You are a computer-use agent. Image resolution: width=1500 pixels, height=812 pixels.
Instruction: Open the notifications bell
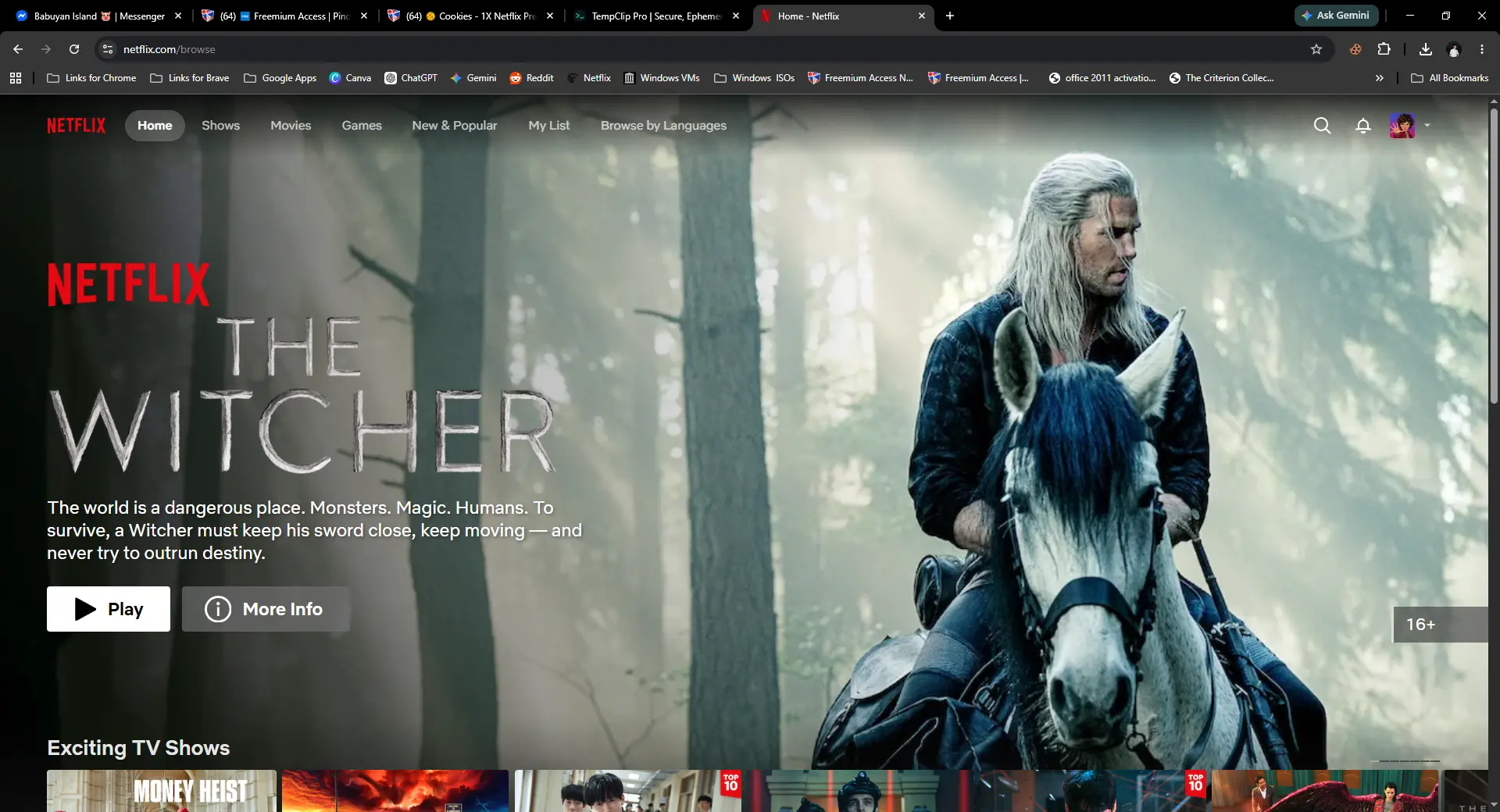1363,126
